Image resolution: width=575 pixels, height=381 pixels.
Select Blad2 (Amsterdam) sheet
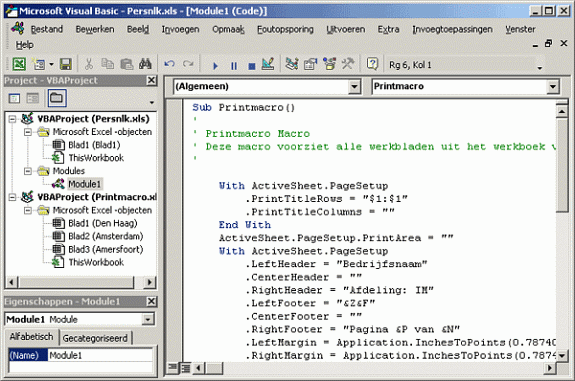click(x=106, y=236)
